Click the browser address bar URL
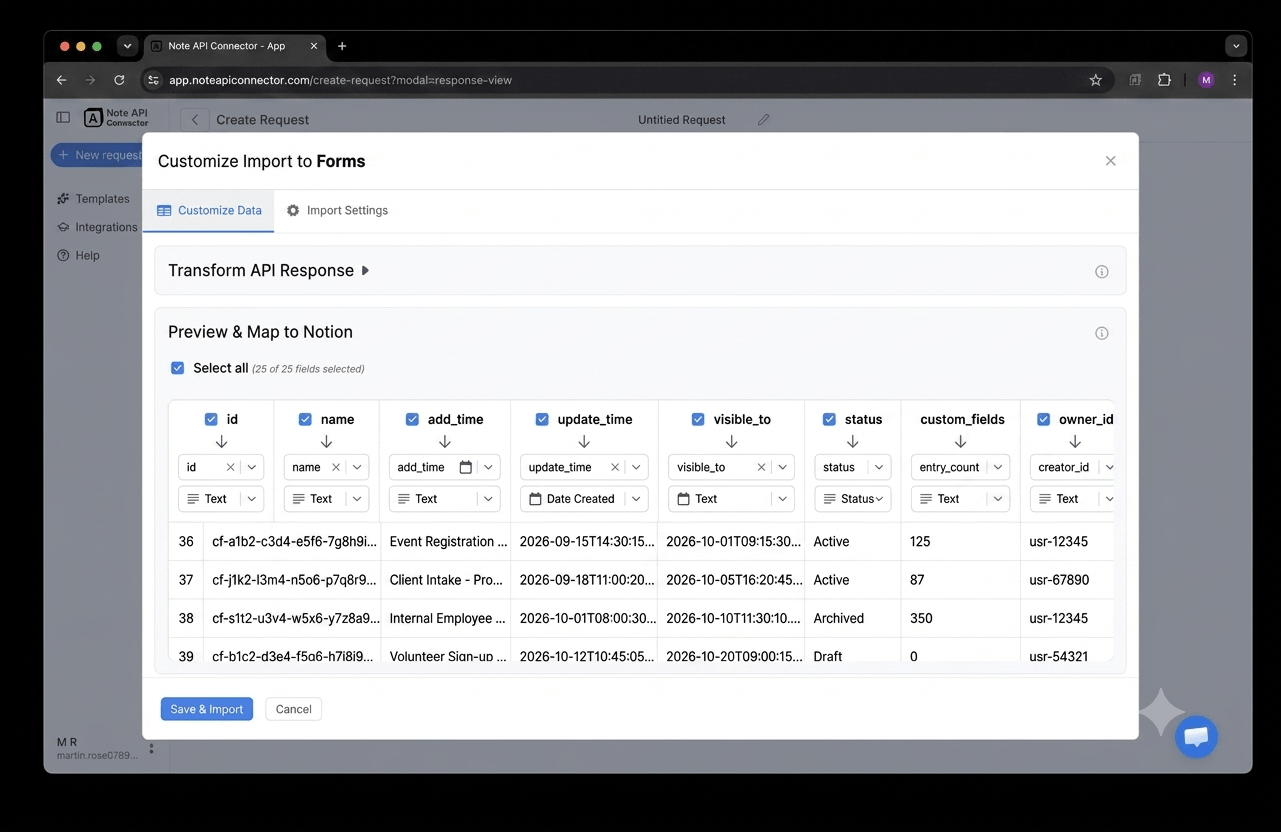Screen dimensions: 1281x832 [340, 80]
